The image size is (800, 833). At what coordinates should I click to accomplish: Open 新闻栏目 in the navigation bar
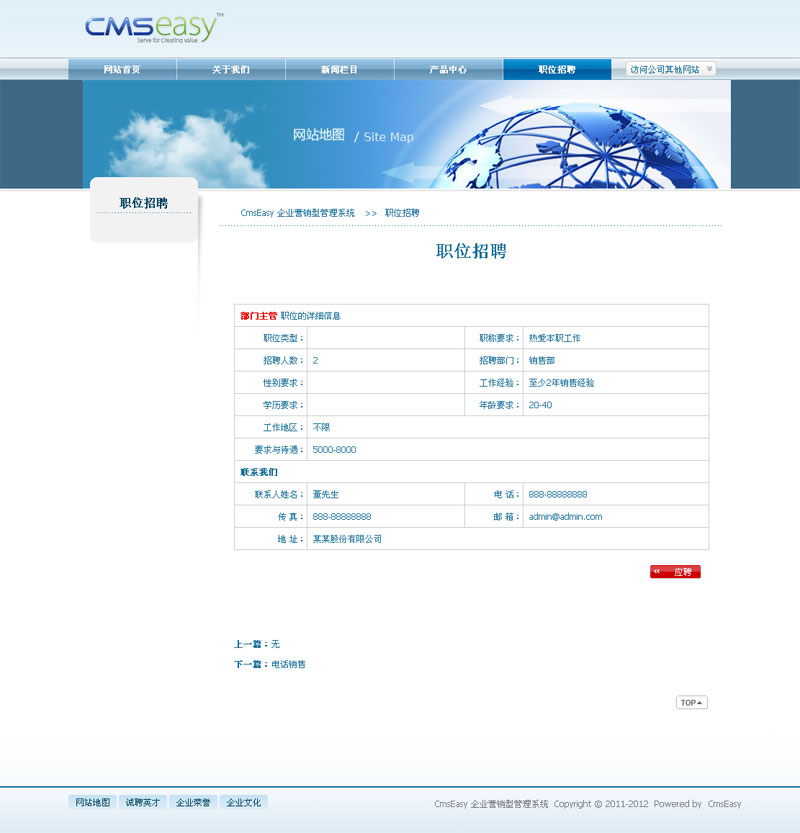(x=339, y=70)
